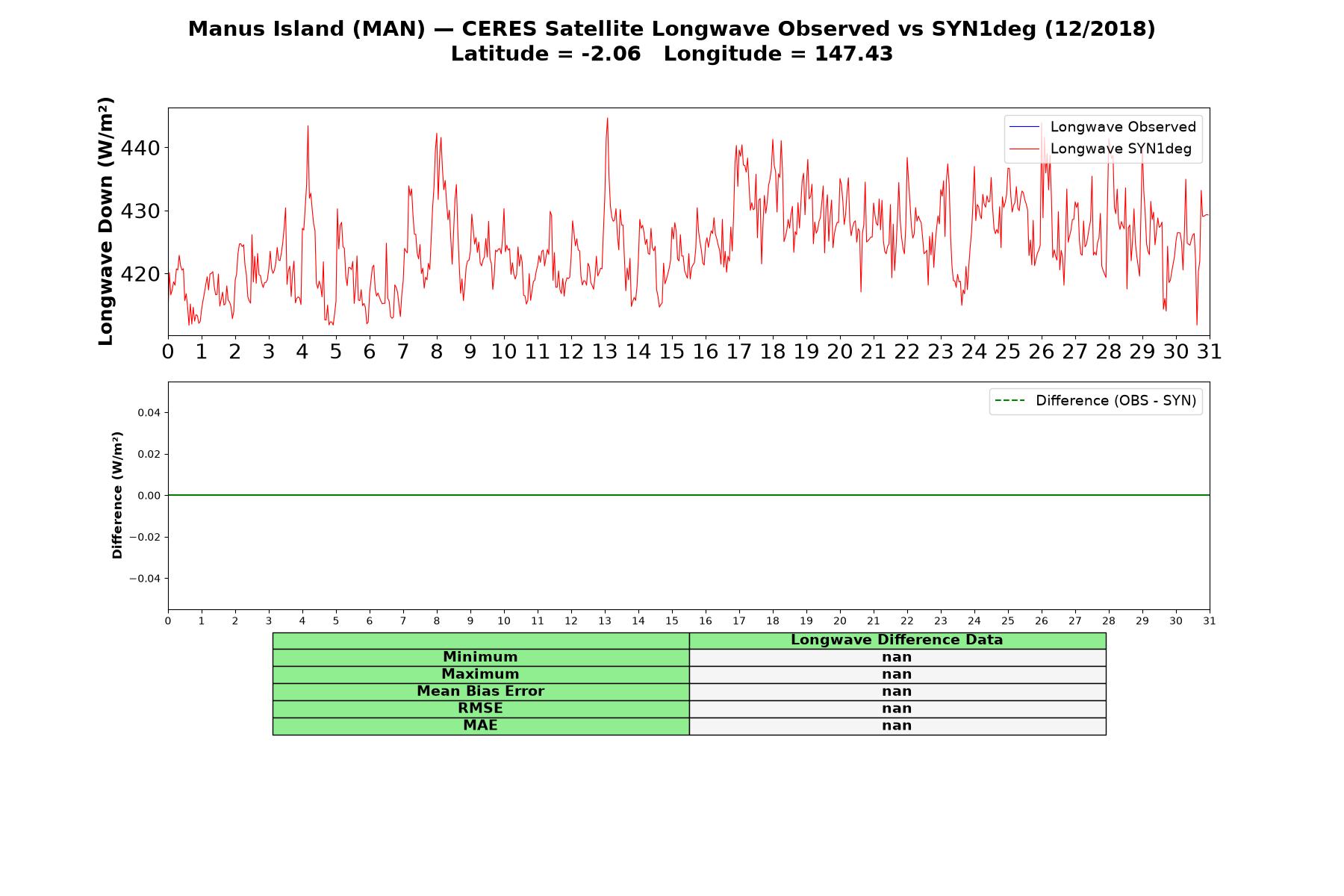Click the red SYN1deg legend line swatch

click(x=1024, y=149)
